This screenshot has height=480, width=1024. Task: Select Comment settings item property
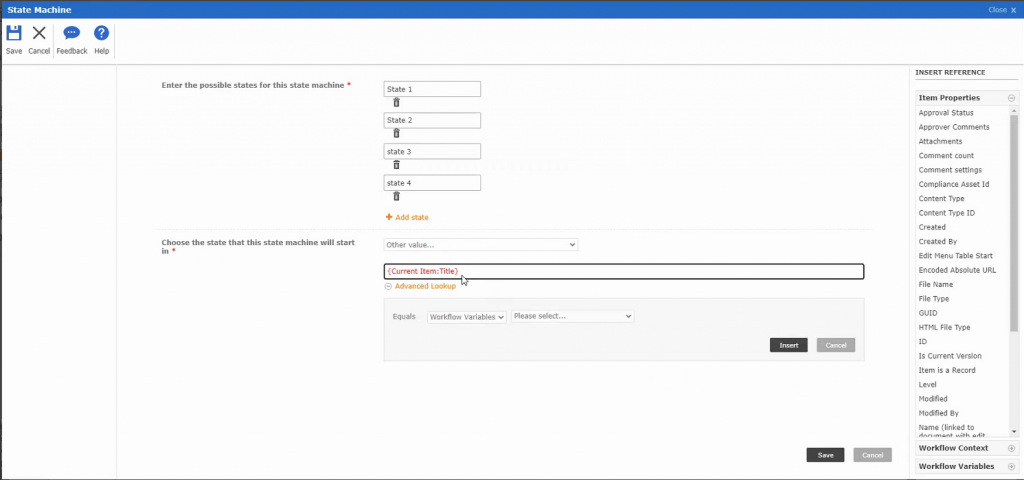pyautogui.click(x=950, y=170)
